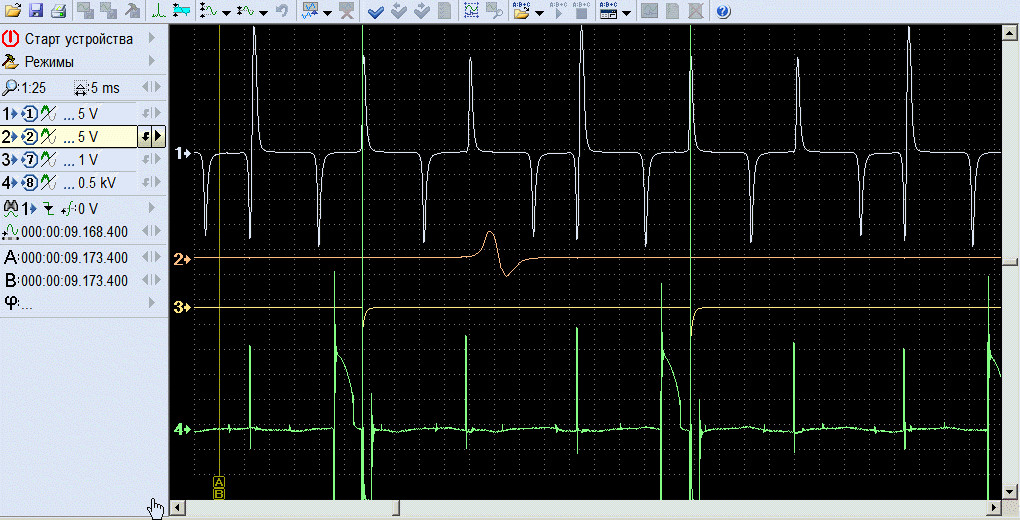Image resolution: width=1020 pixels, height=520 pixels.
Task: Click the A:B+C open folder icon
Action: (x=521, y=10)
